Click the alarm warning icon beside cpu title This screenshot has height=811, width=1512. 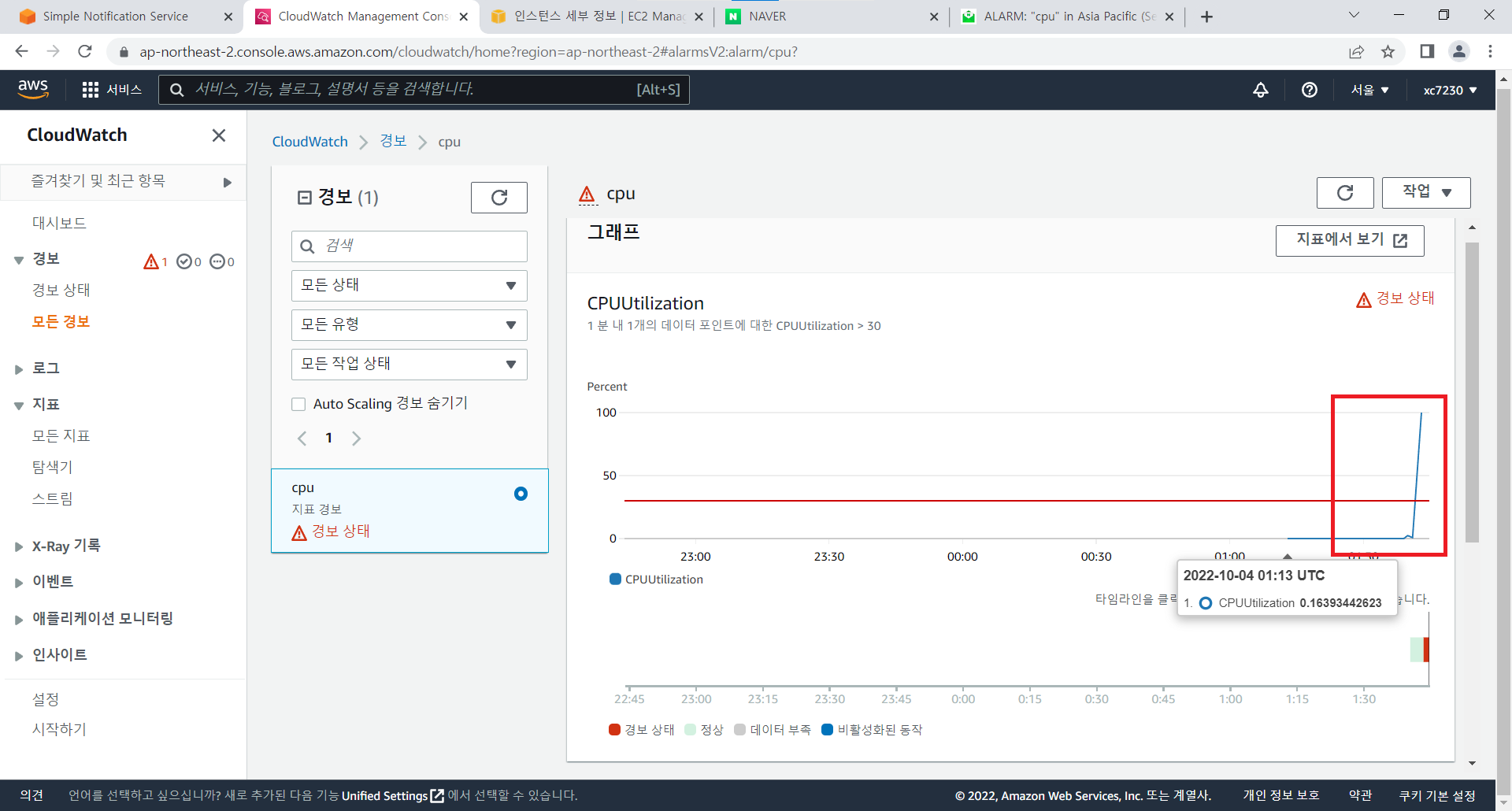click(x=587, y=194)
